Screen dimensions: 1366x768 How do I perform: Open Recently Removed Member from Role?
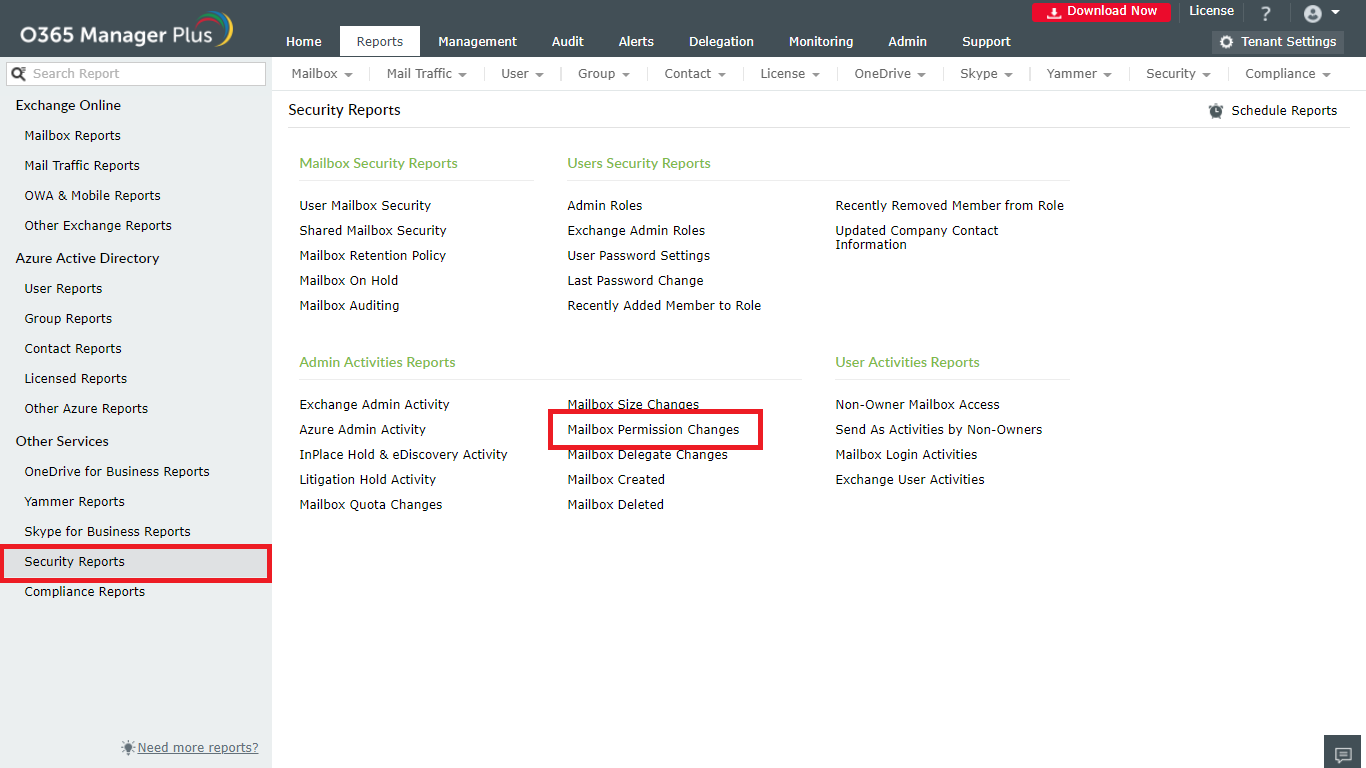click(x=949, y=206)
